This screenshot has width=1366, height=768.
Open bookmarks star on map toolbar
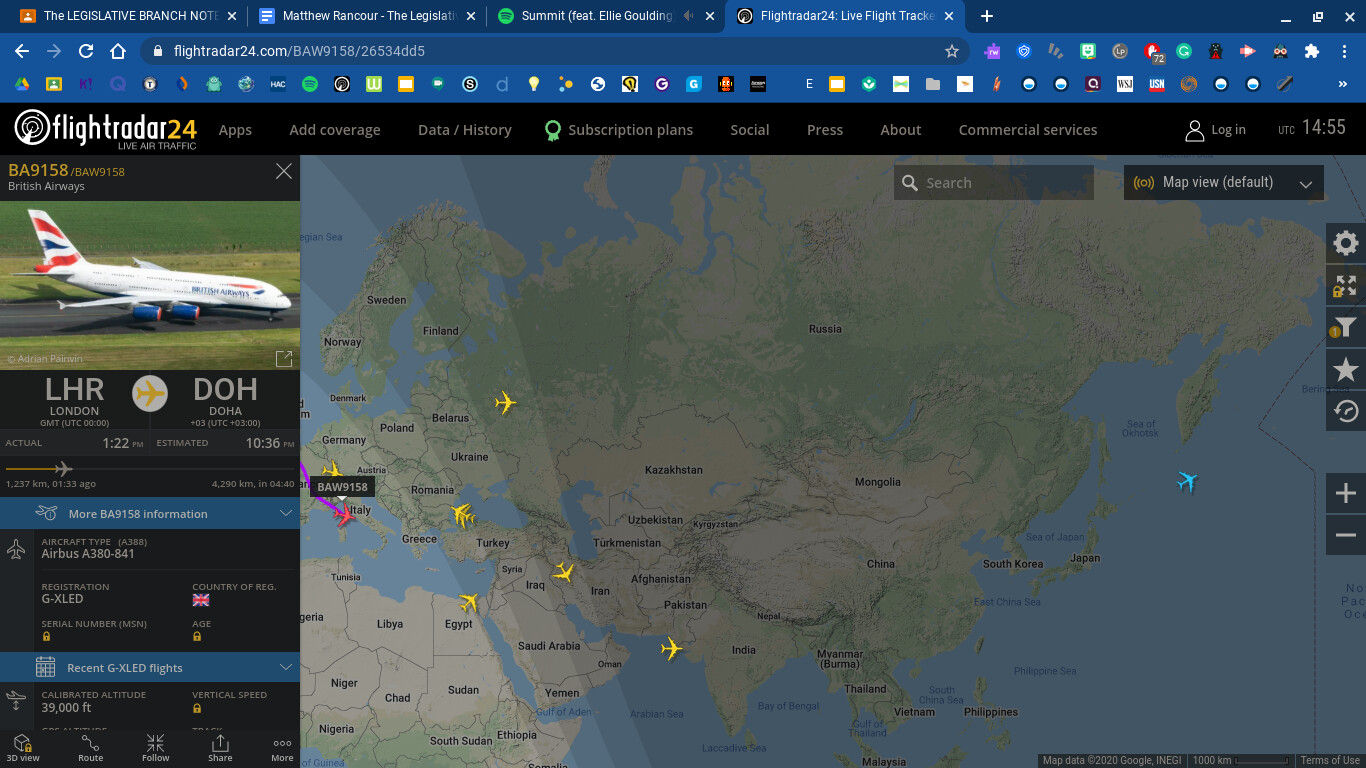[1346, 370]
